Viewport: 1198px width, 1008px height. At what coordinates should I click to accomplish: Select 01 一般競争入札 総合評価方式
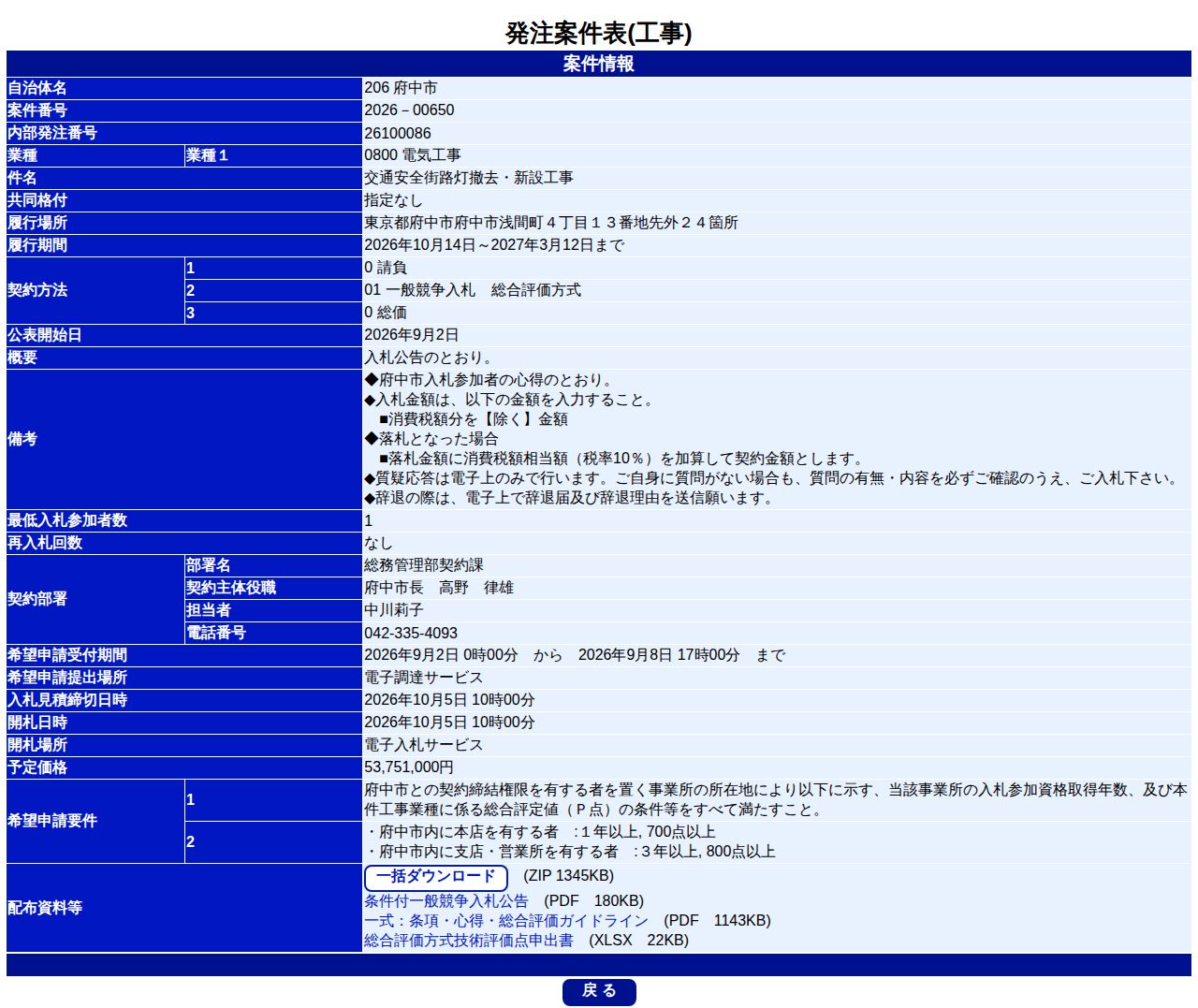coord(473,290)
